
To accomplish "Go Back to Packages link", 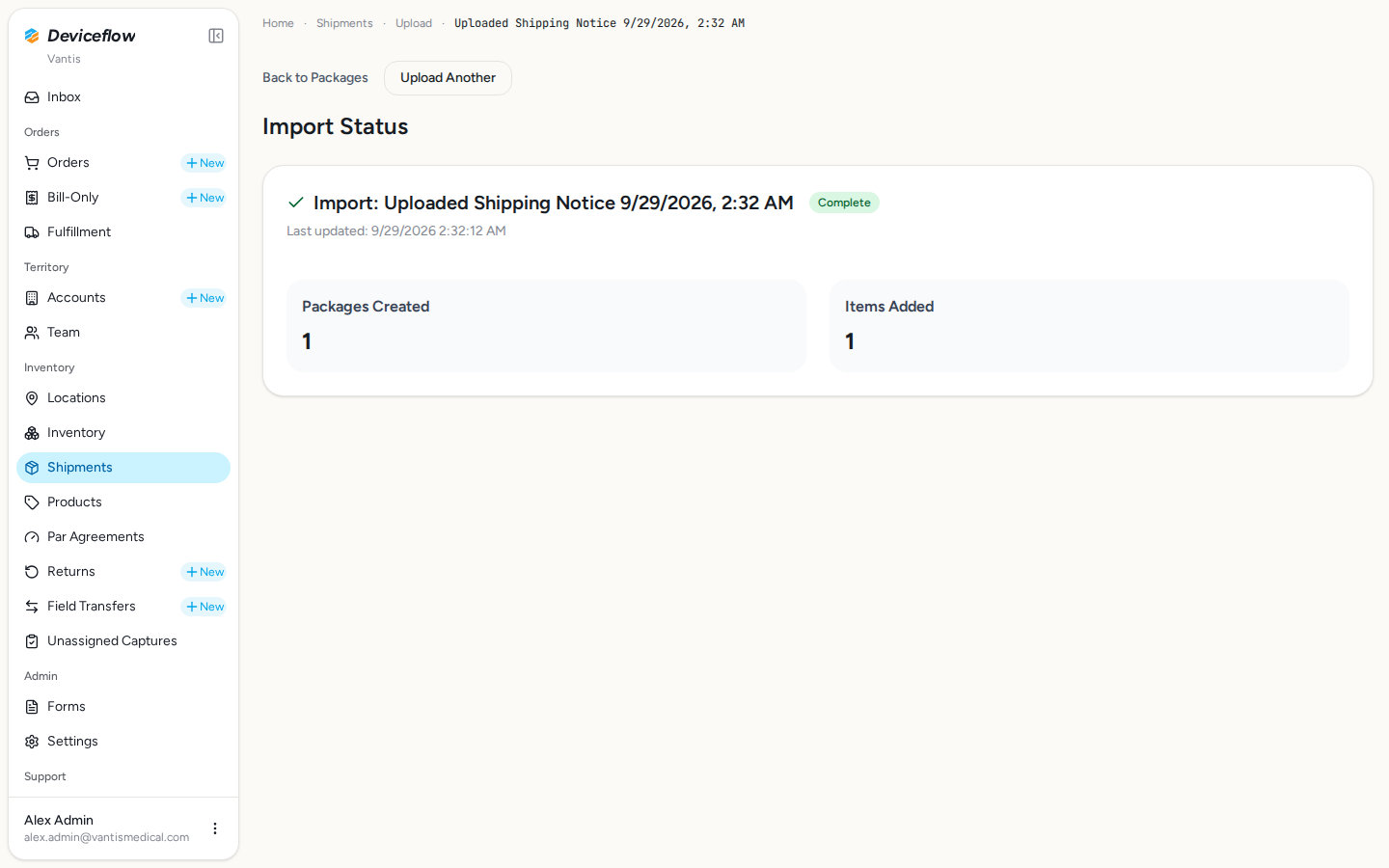I will (315, 78).
